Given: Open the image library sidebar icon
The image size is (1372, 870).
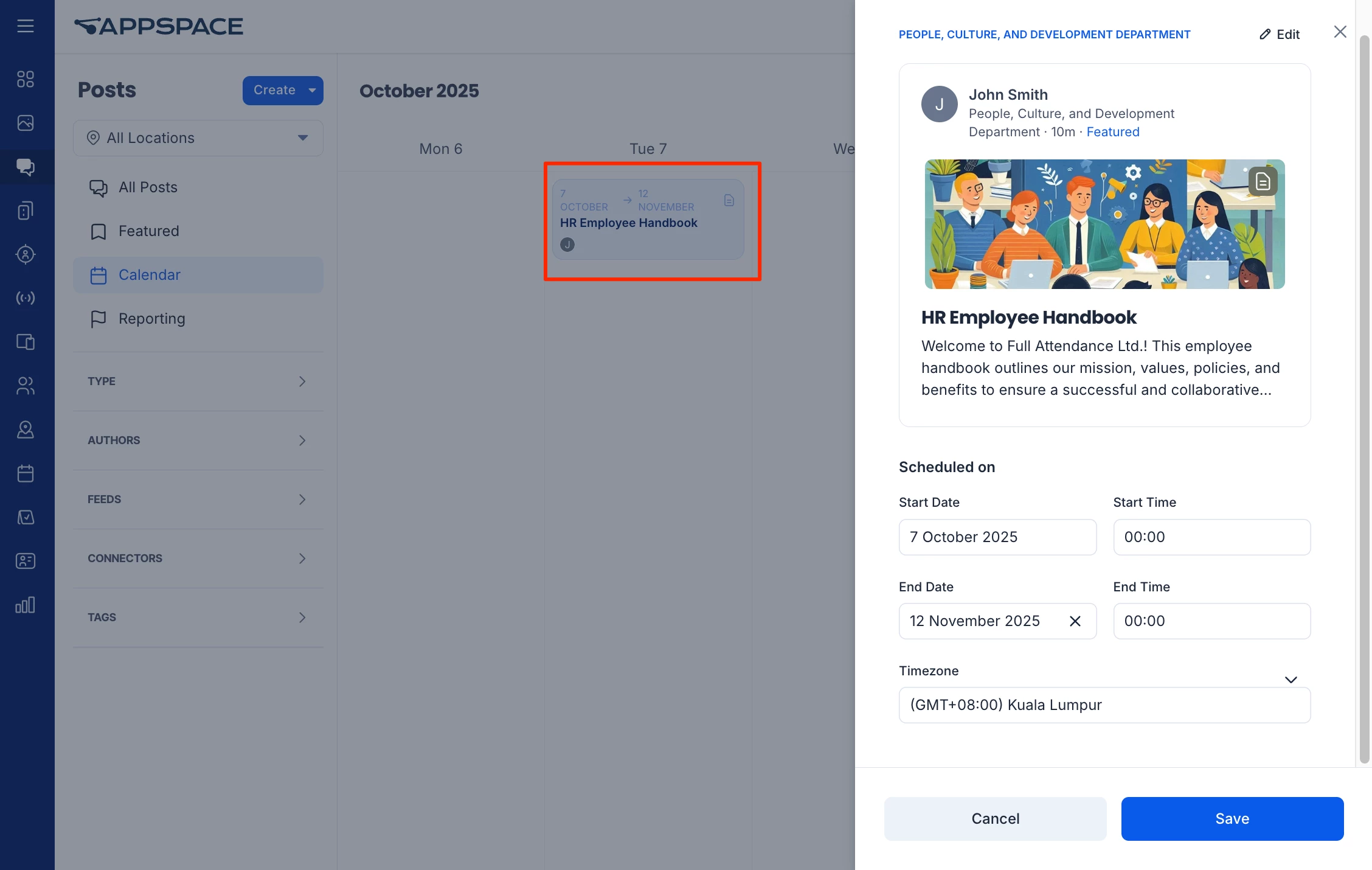Looking at the screenshot, I should 26,123.
